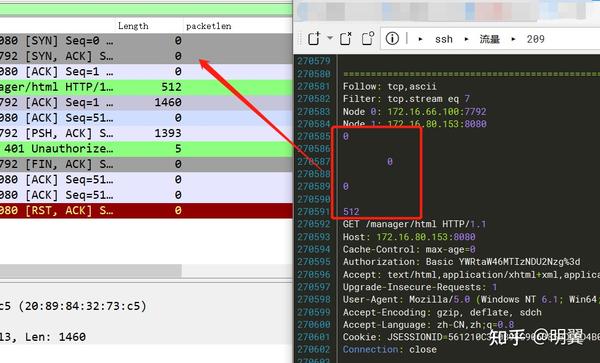Select the GET manager/html HTTP packet row
The height and width of the screenshot is (363, 600).
coord(146,87)
